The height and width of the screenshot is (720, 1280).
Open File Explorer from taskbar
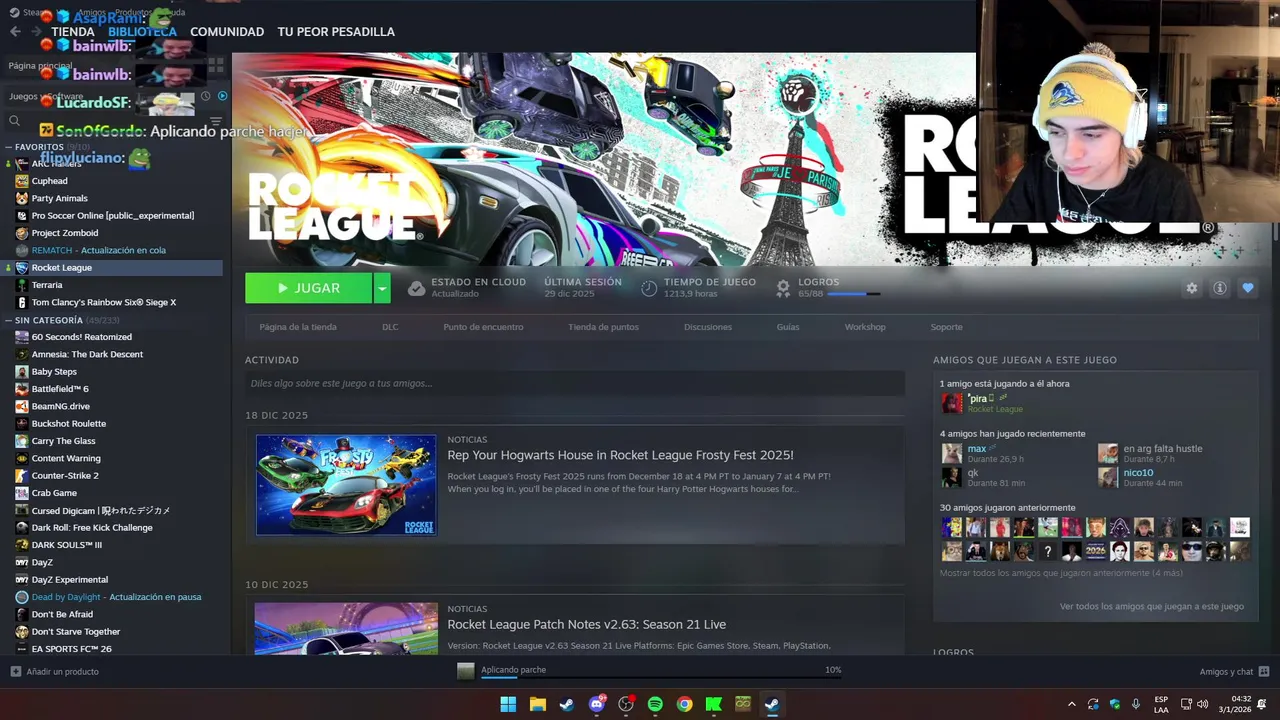pyautogui.click(x=537, y=704)
